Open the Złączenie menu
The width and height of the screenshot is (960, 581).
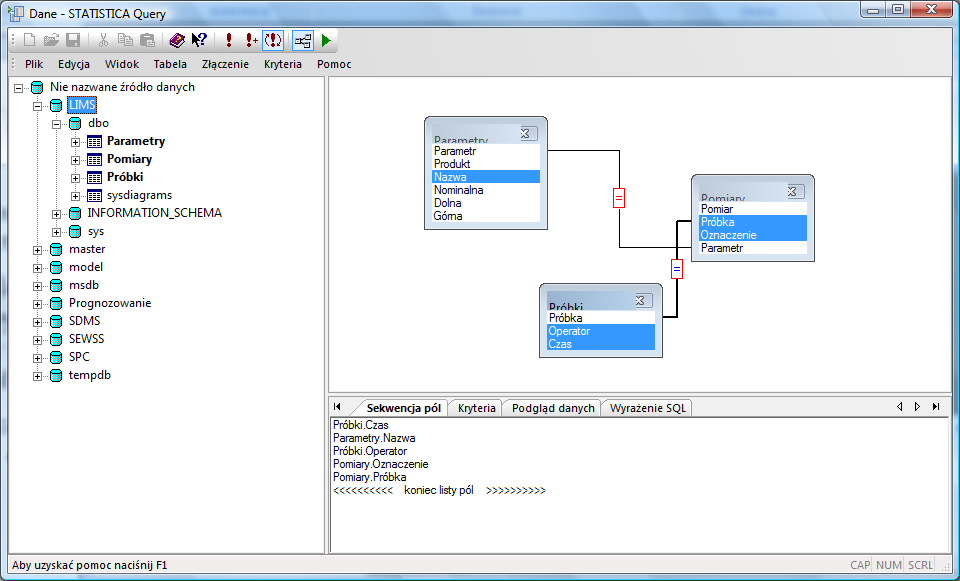[x=225, y=64]
